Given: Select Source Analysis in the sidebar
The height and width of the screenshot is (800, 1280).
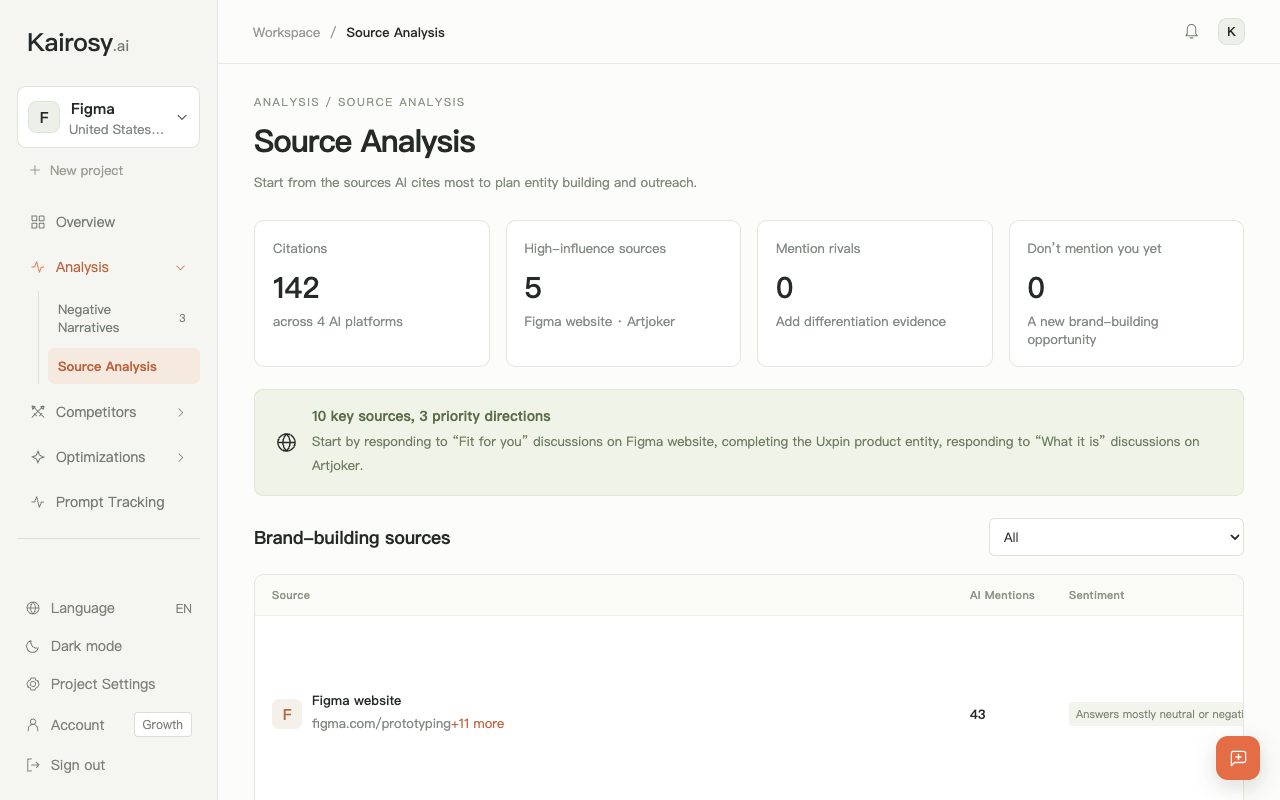Looking at the screenshot, I should tap(124, 366).
